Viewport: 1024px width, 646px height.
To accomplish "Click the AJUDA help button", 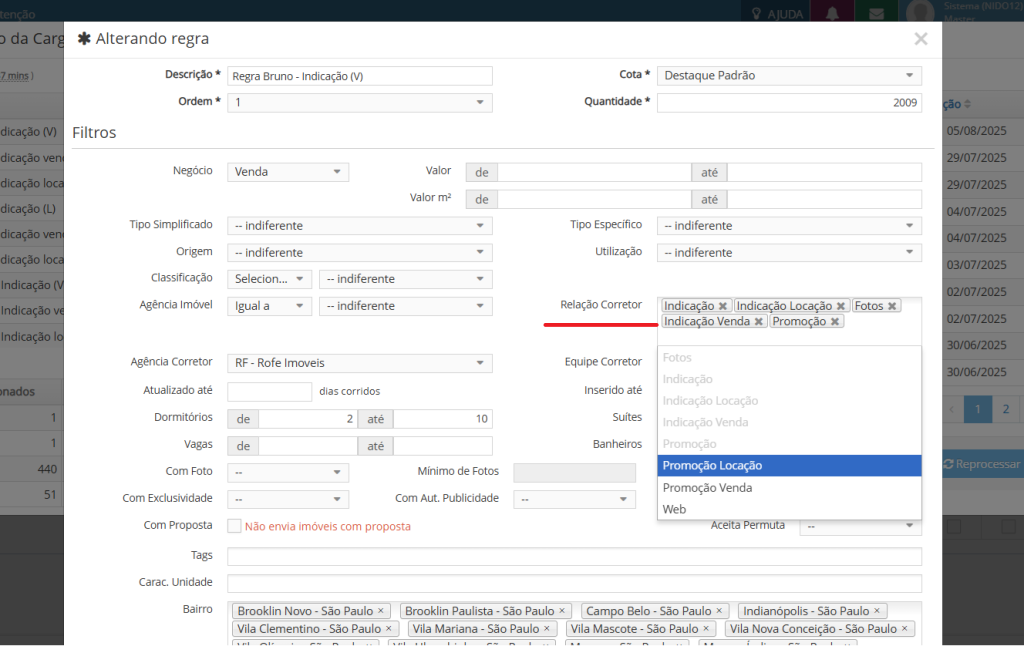I will click(778, 14).
